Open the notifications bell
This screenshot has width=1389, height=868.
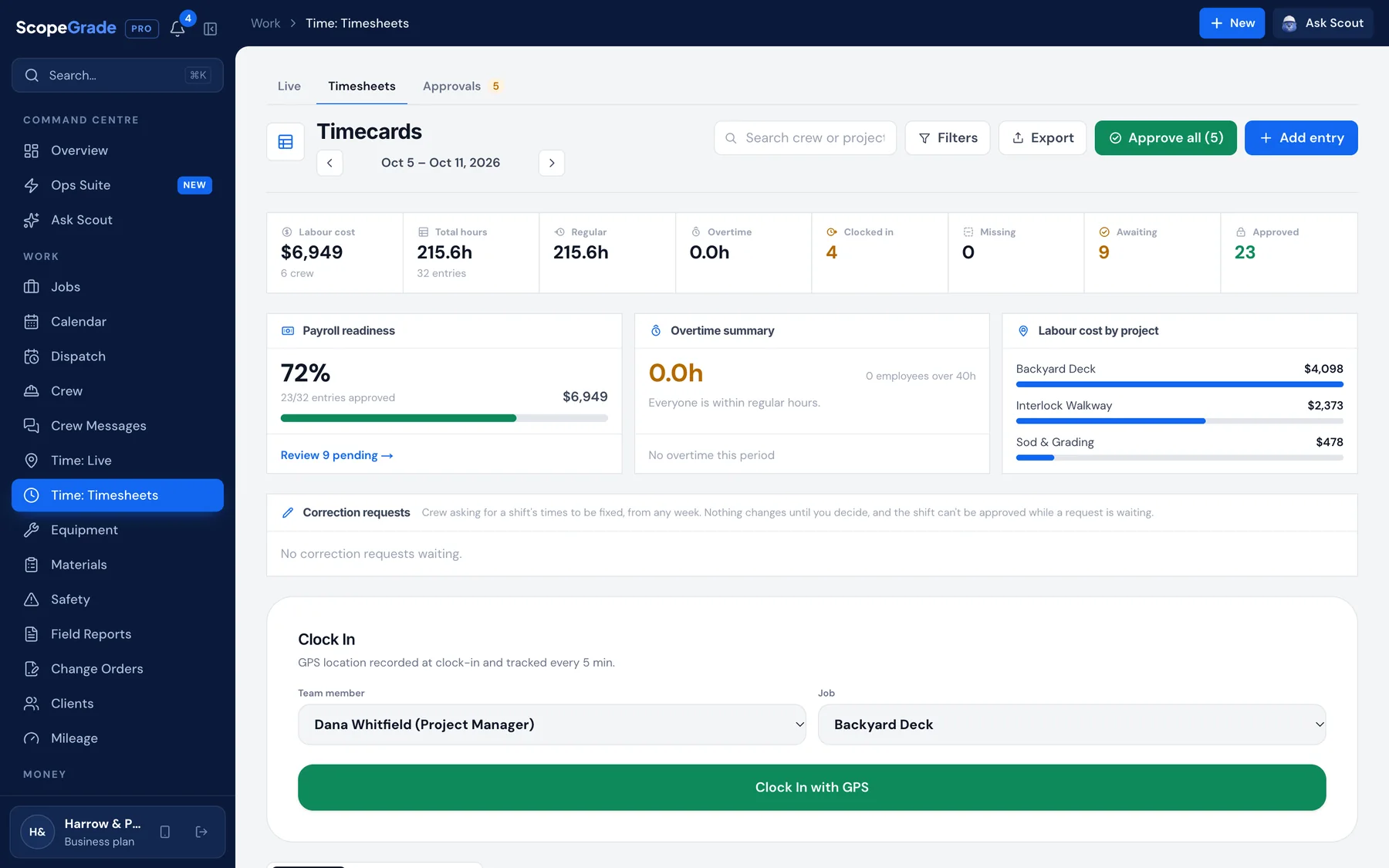point(177,29)
